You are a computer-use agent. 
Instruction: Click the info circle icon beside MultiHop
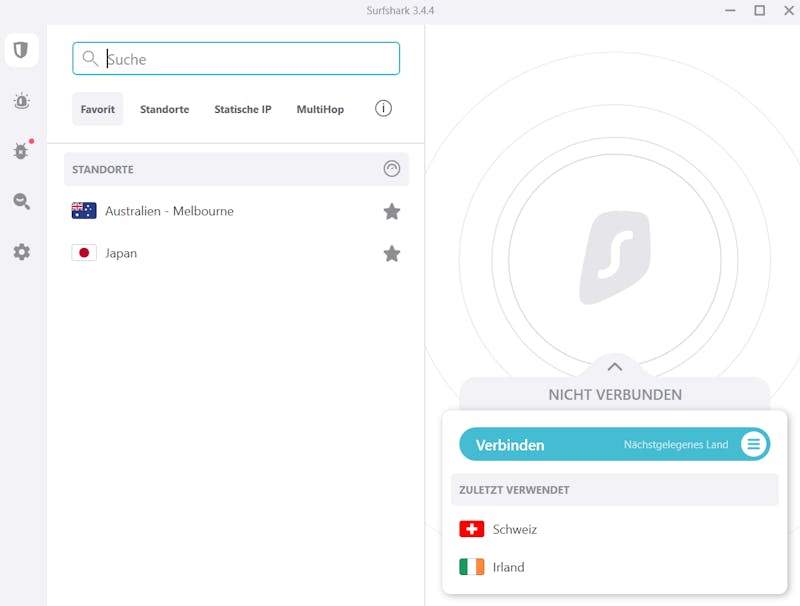(383, 108)
